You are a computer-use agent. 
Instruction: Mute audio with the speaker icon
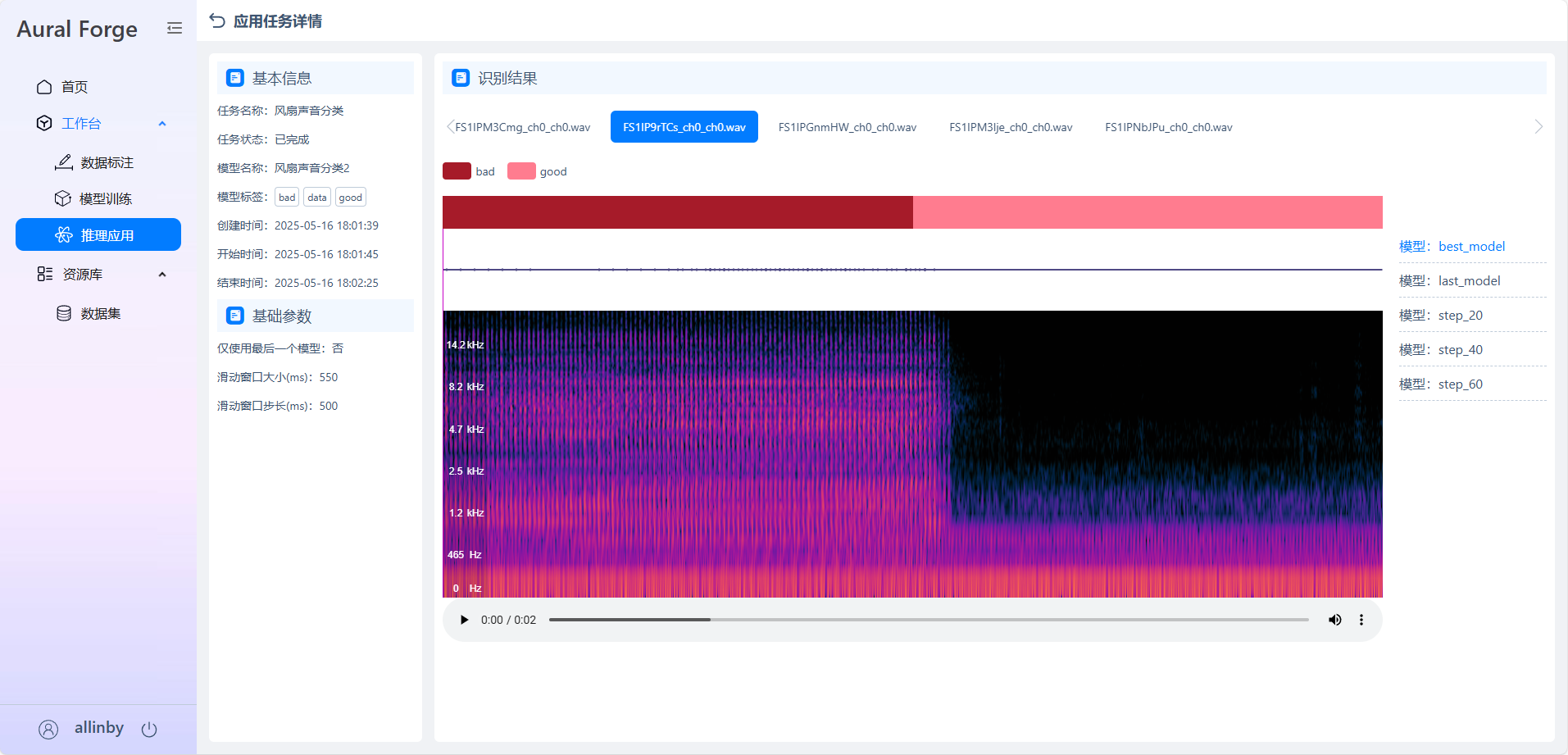point(1335,620)
